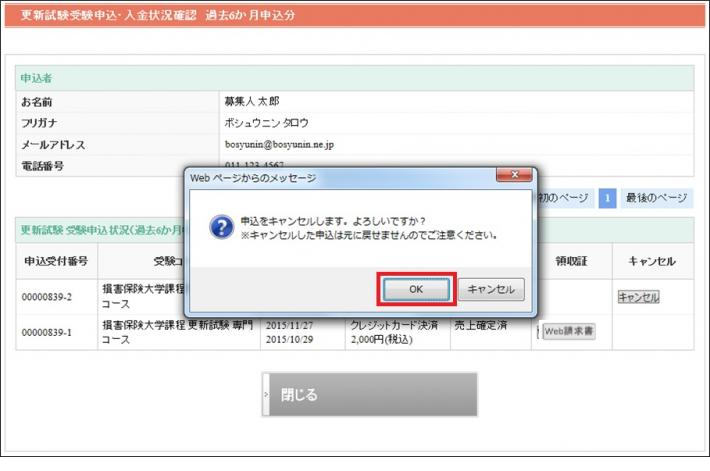Go to 最初のページ in pagination

tap(564, 198)
